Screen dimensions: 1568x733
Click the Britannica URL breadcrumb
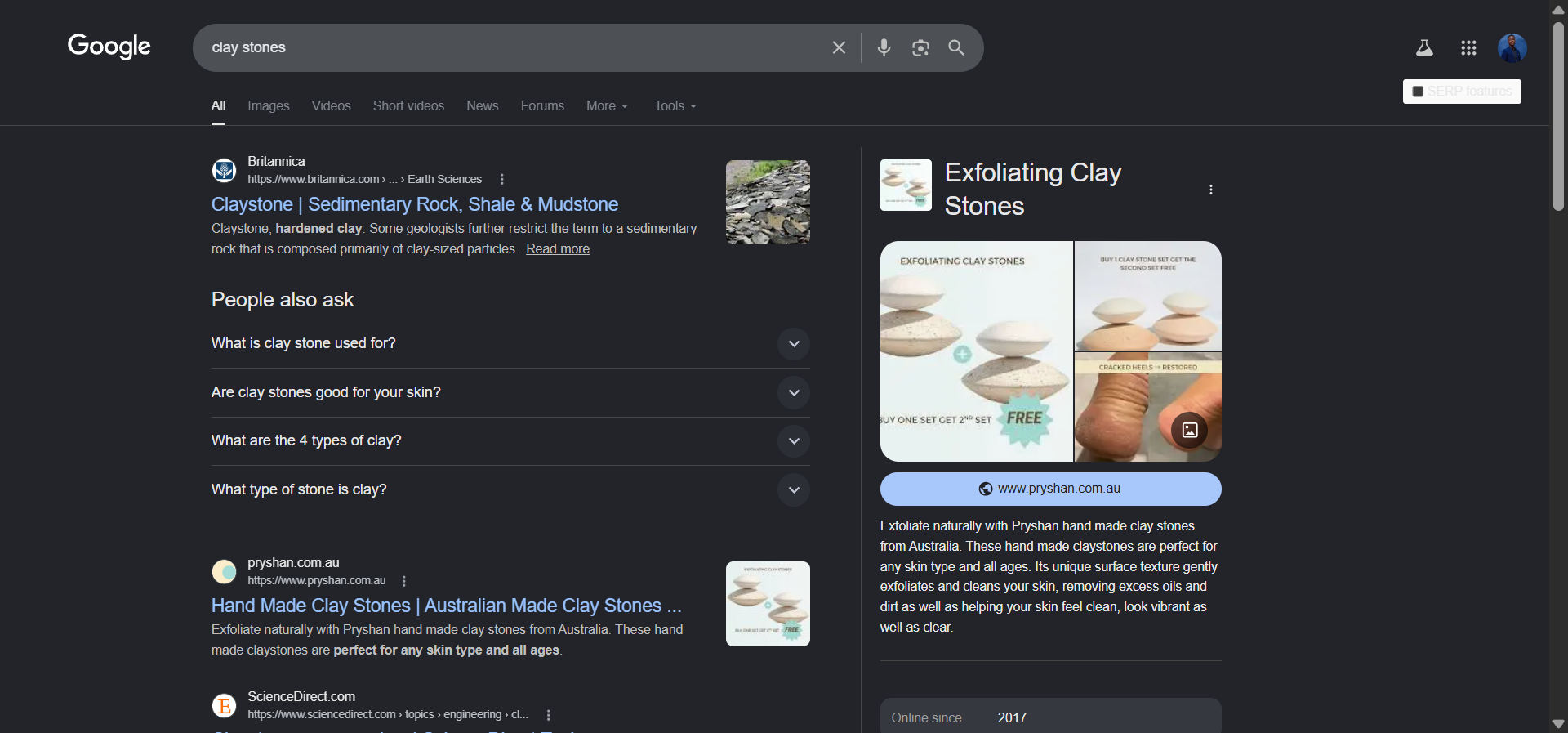point(364,179)
